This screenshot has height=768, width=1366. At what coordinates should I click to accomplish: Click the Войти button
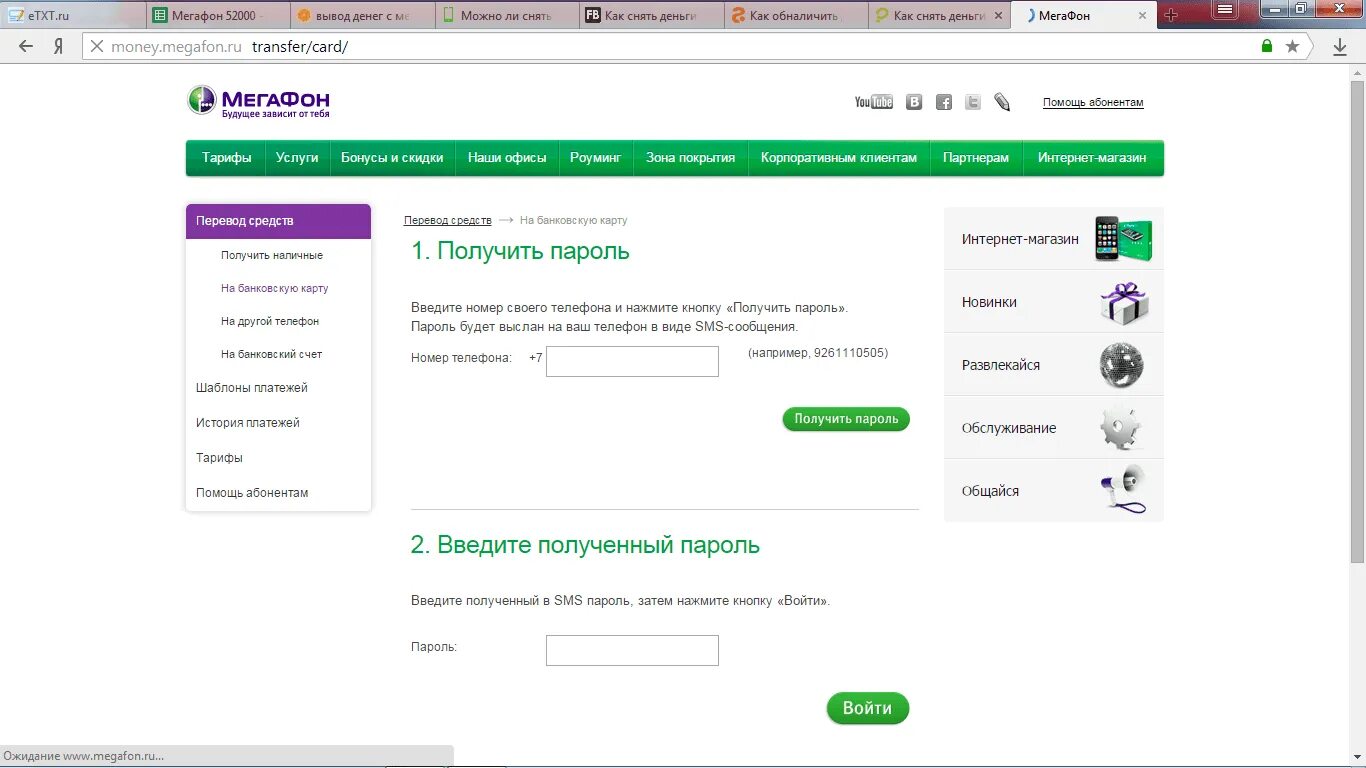[x=867, y=708]
